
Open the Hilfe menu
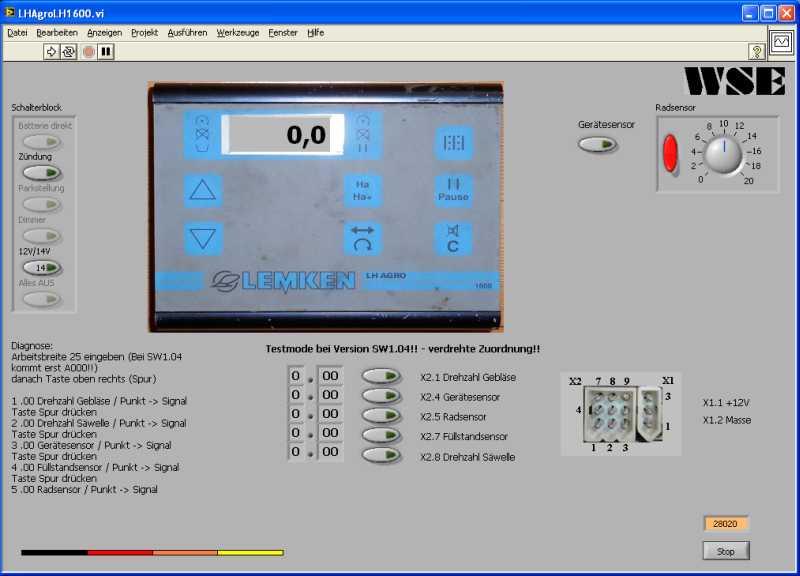[x=316, y=33]
